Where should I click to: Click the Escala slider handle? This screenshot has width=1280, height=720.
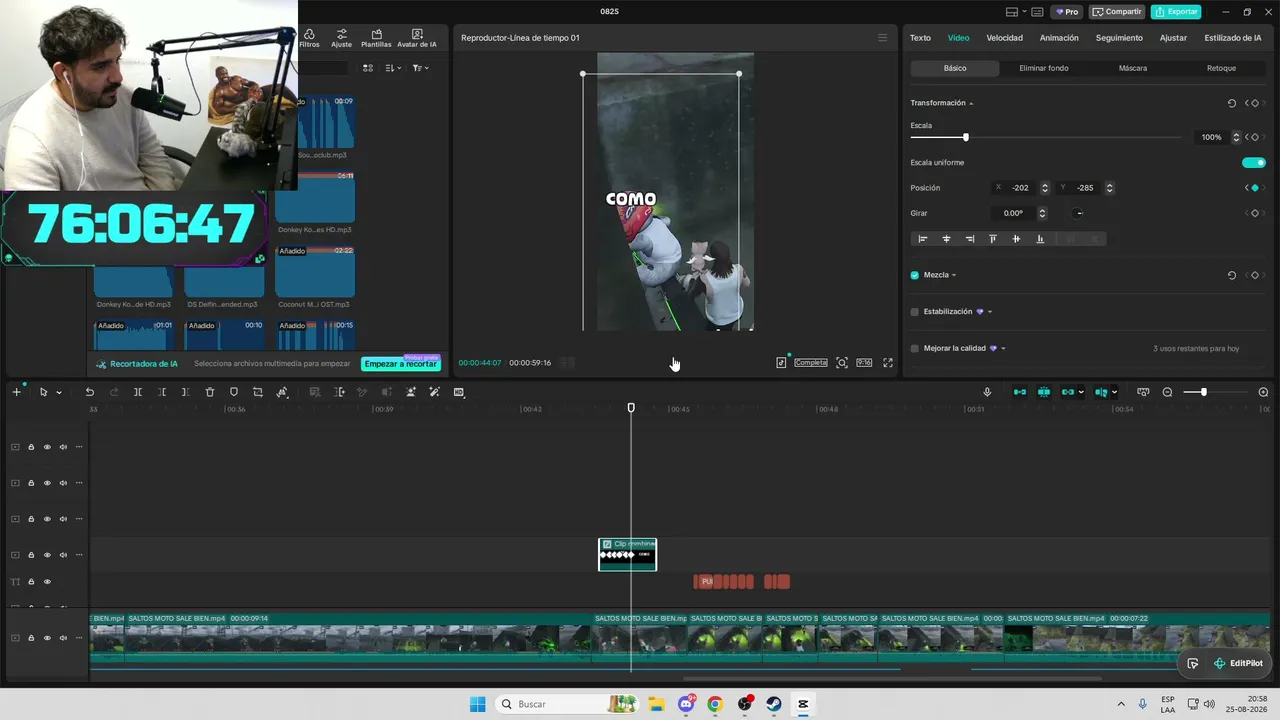pos(965,137)
